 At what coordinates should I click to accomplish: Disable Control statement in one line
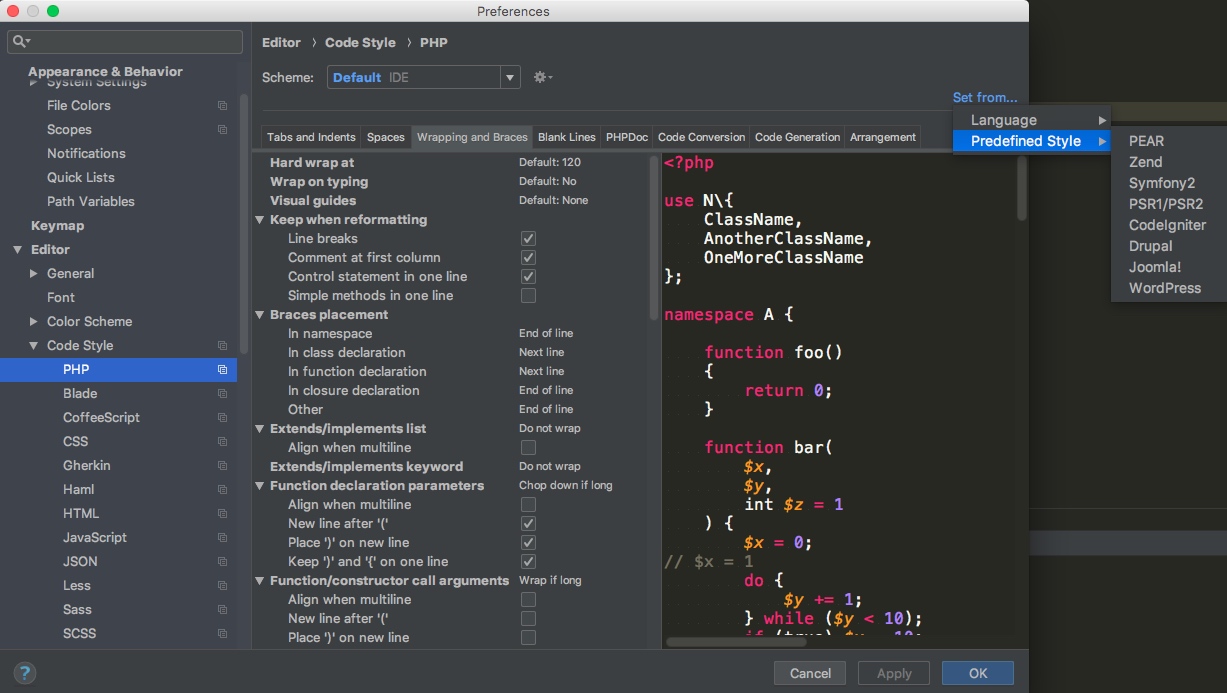528,276
